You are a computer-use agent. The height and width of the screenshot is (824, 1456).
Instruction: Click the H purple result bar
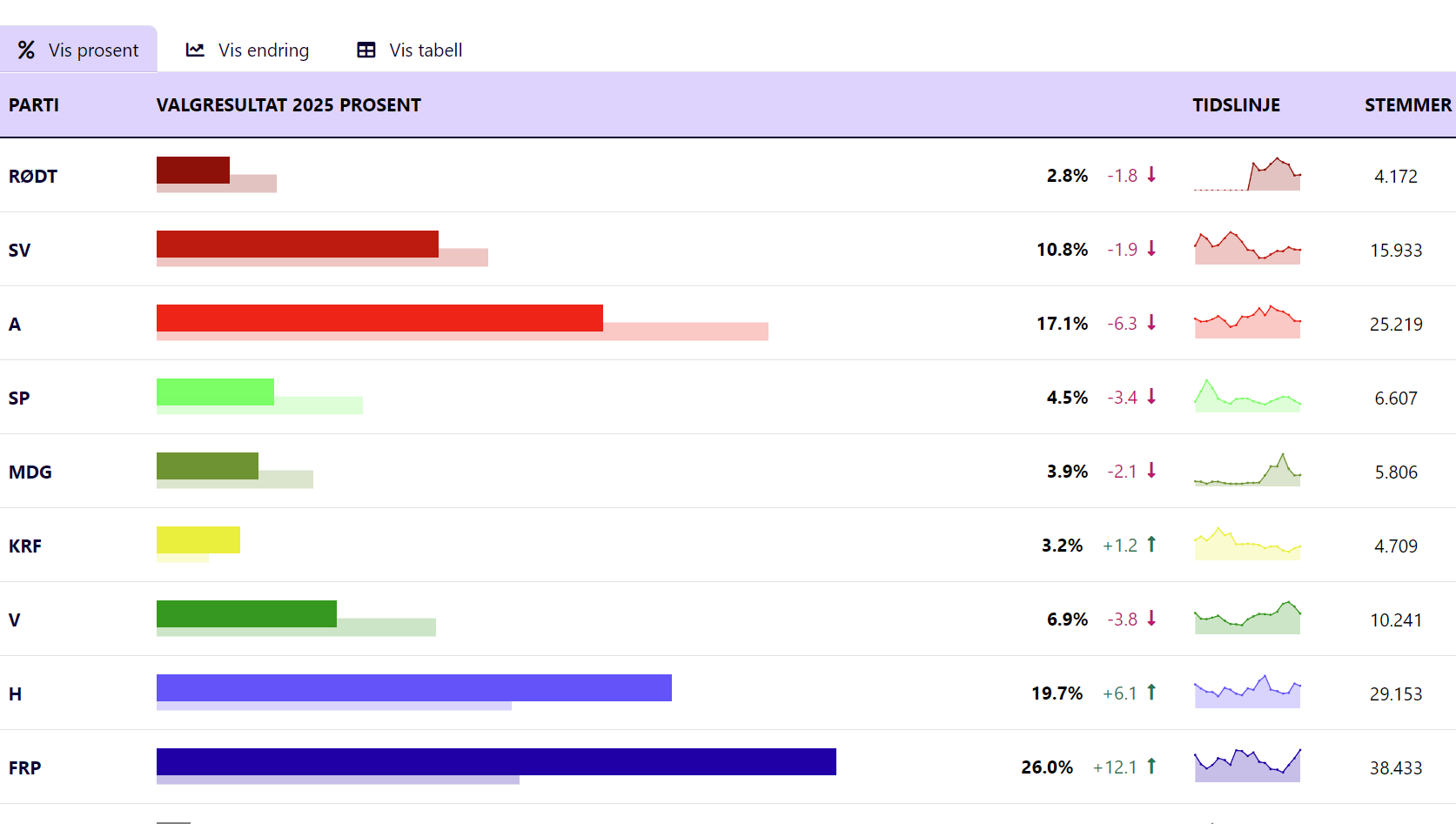(414, 687)
